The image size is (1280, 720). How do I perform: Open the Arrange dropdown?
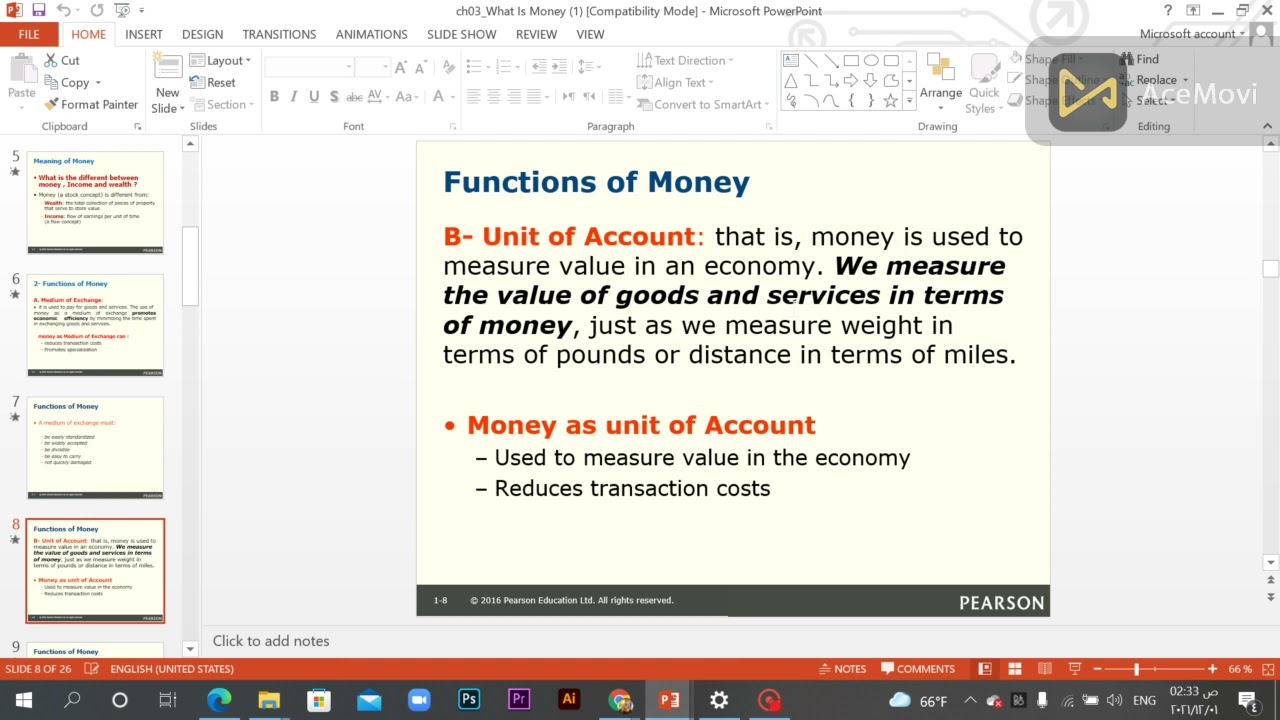(940, 82)
